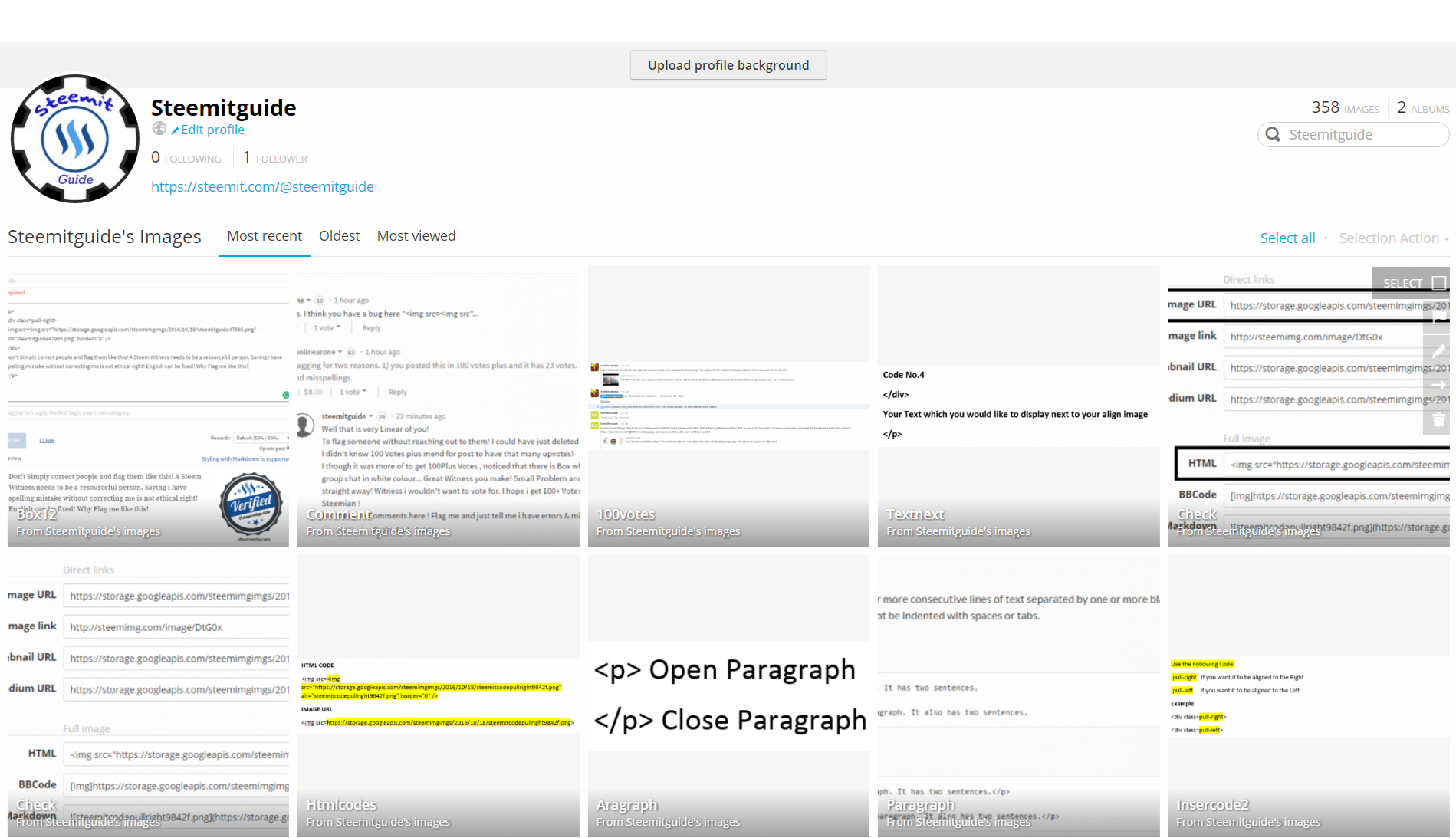Image resolution: width=1456 pixels, height=838 pixels.
Task: View the 0 Following list
Action: click(186, 157)
